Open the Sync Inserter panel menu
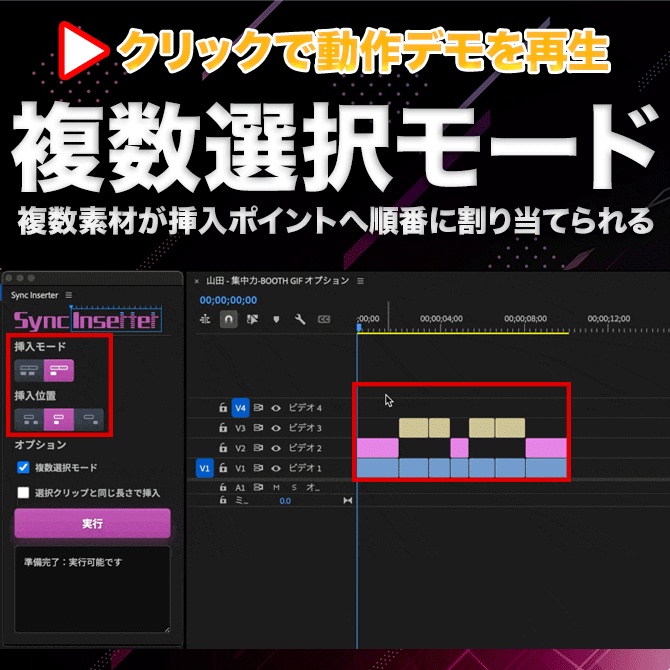The image size is (670, 670). pyautogui.click(x=69, y=295)
